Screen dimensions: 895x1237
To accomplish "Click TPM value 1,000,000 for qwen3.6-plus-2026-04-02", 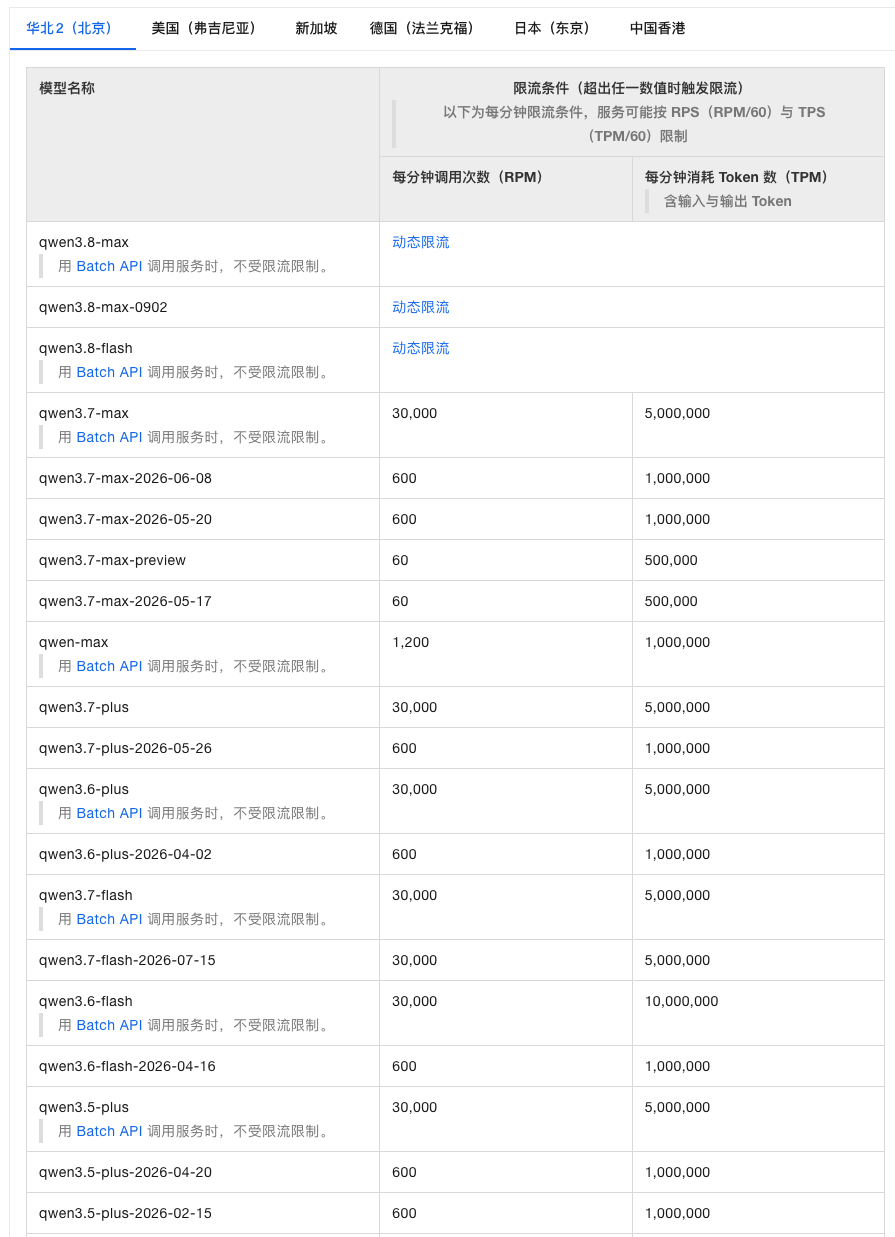I will tap(677, 854).
